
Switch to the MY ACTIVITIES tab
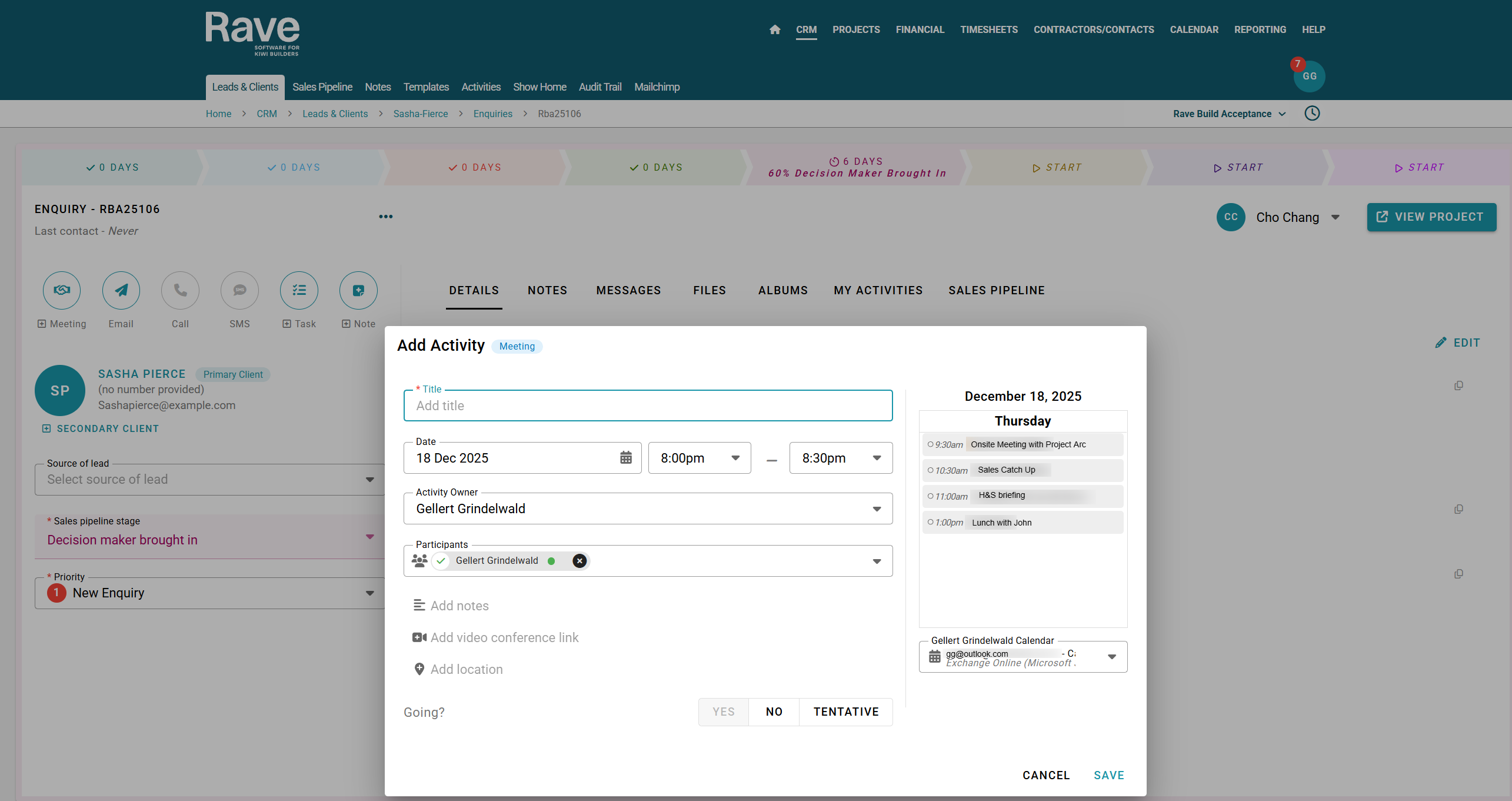[x=878, y=290]
